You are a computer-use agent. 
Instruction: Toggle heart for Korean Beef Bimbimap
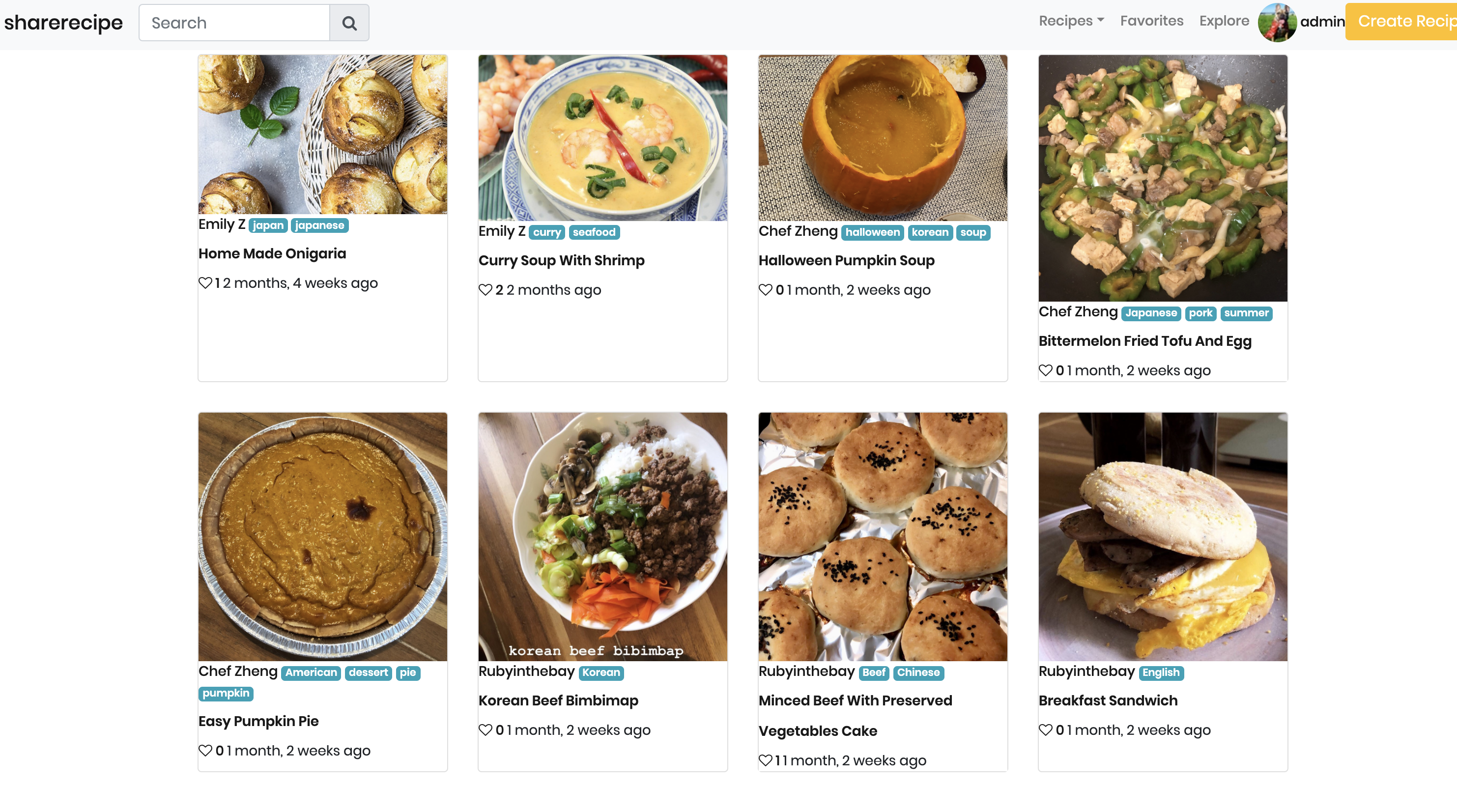485,730
